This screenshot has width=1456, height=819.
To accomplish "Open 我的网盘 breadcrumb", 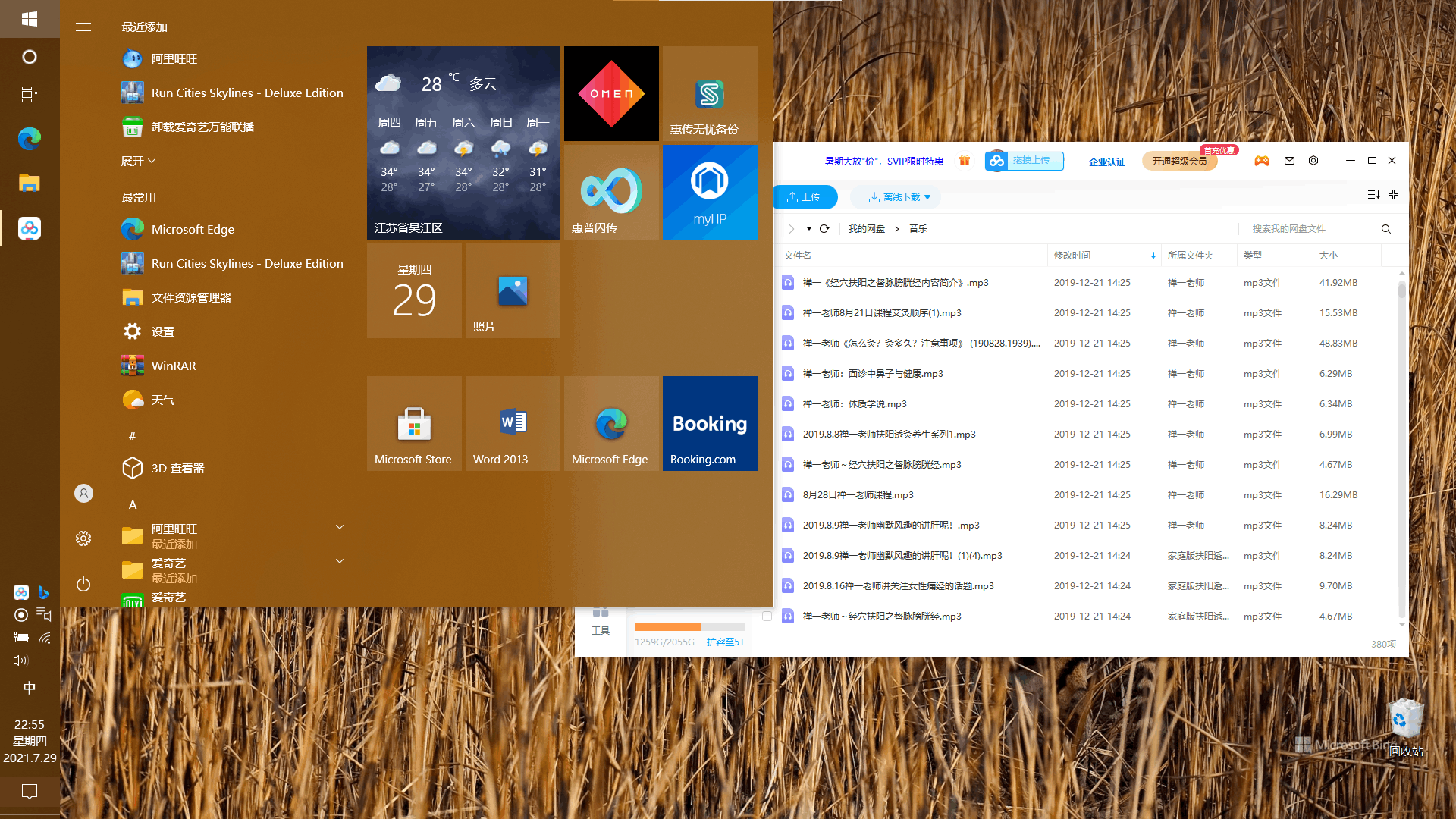I will [x=867, y=229].
